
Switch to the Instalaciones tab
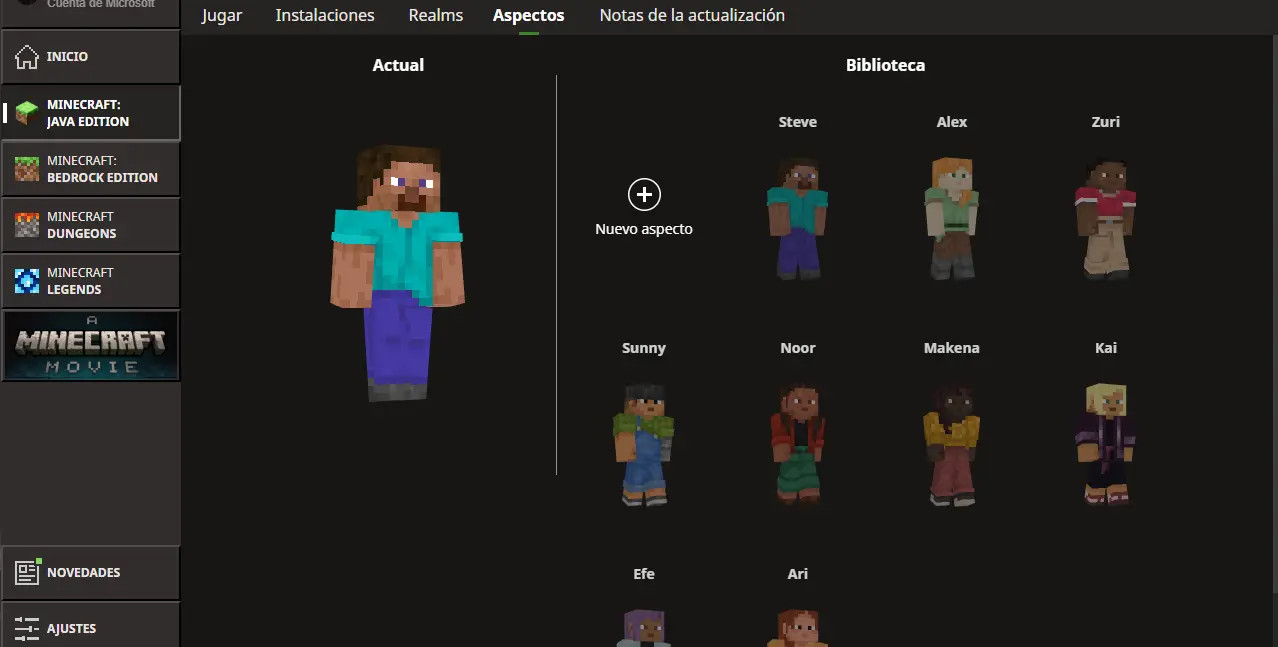325,15
